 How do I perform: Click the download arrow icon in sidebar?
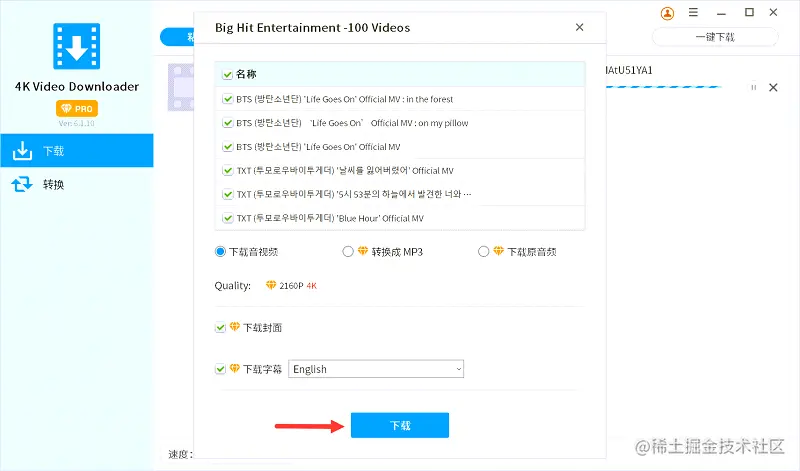pos(22,151)
